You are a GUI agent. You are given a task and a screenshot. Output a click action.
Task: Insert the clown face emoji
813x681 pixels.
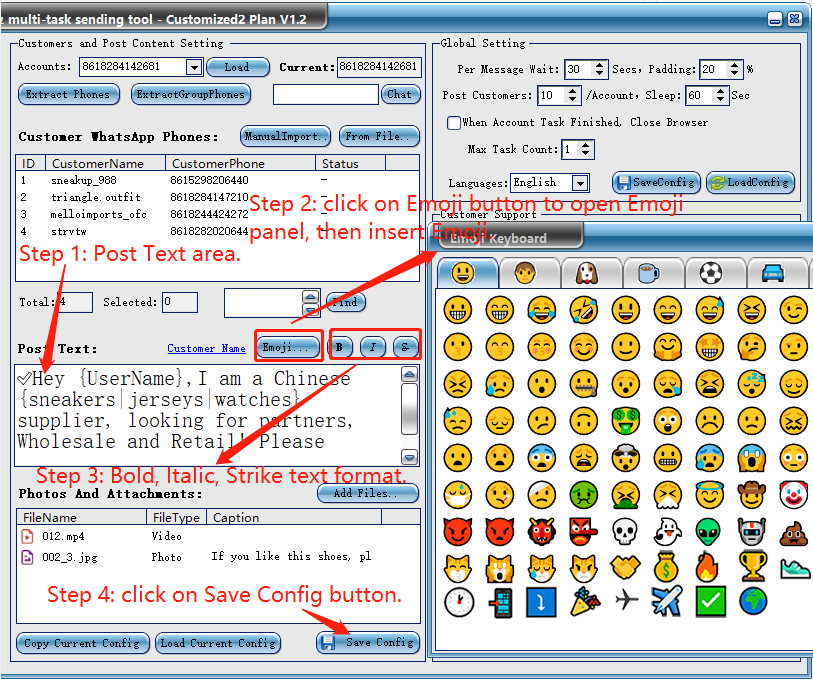[x=793, y=495]
